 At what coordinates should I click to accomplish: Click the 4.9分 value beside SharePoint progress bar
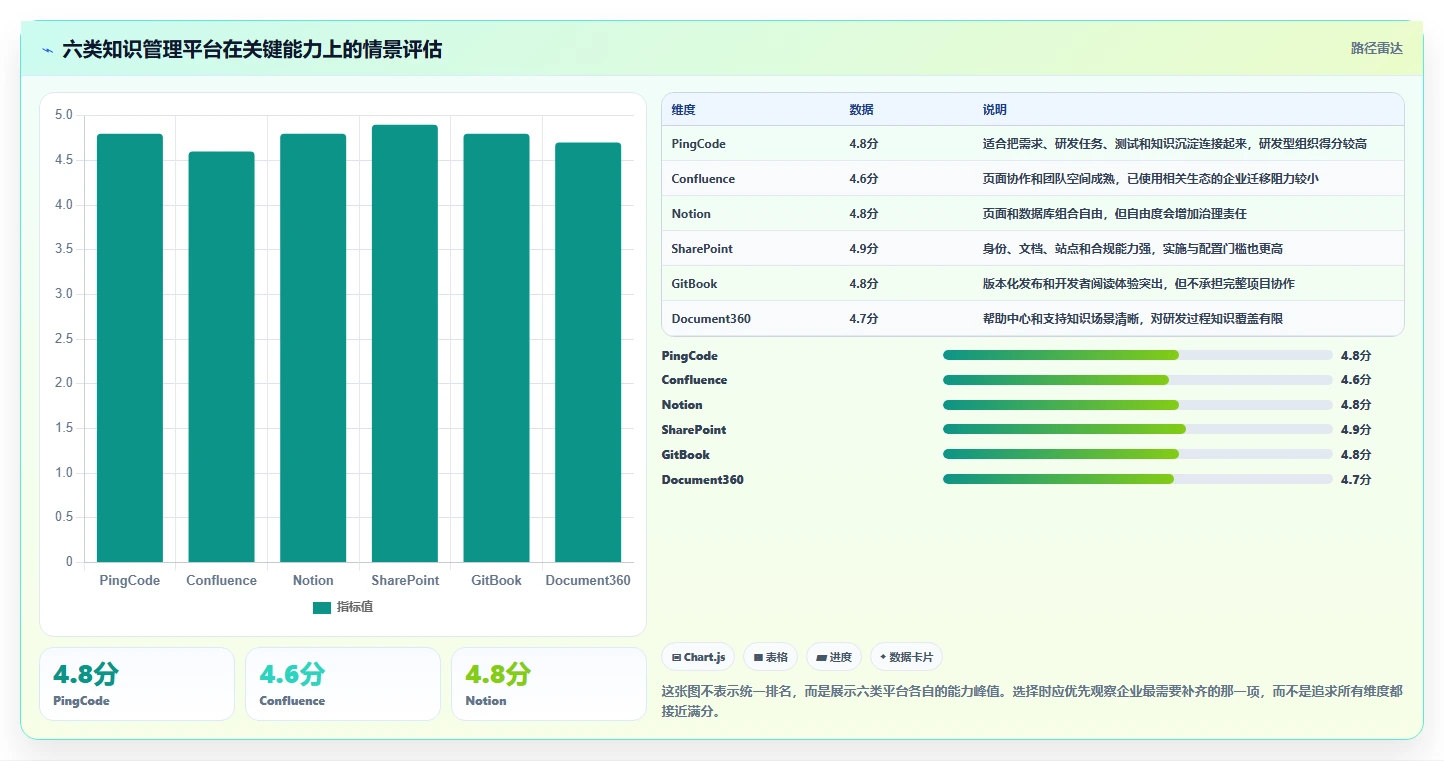tap(1356, 430)
